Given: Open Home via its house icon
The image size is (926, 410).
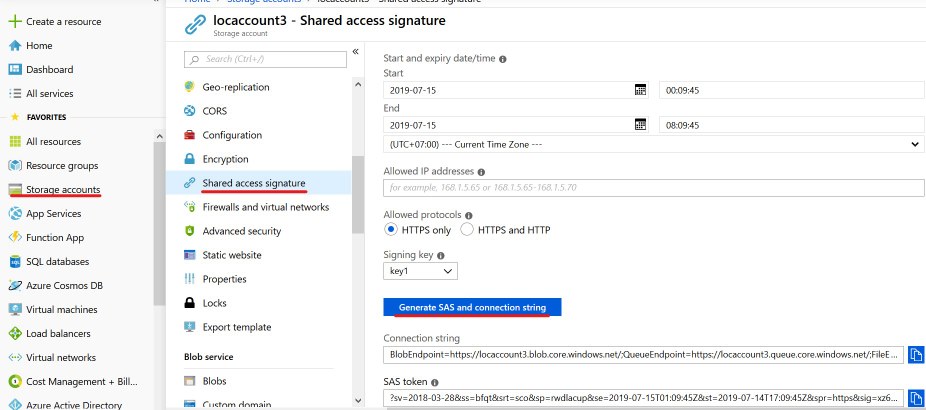Looking at the screenshot, I should click(15, 45).
